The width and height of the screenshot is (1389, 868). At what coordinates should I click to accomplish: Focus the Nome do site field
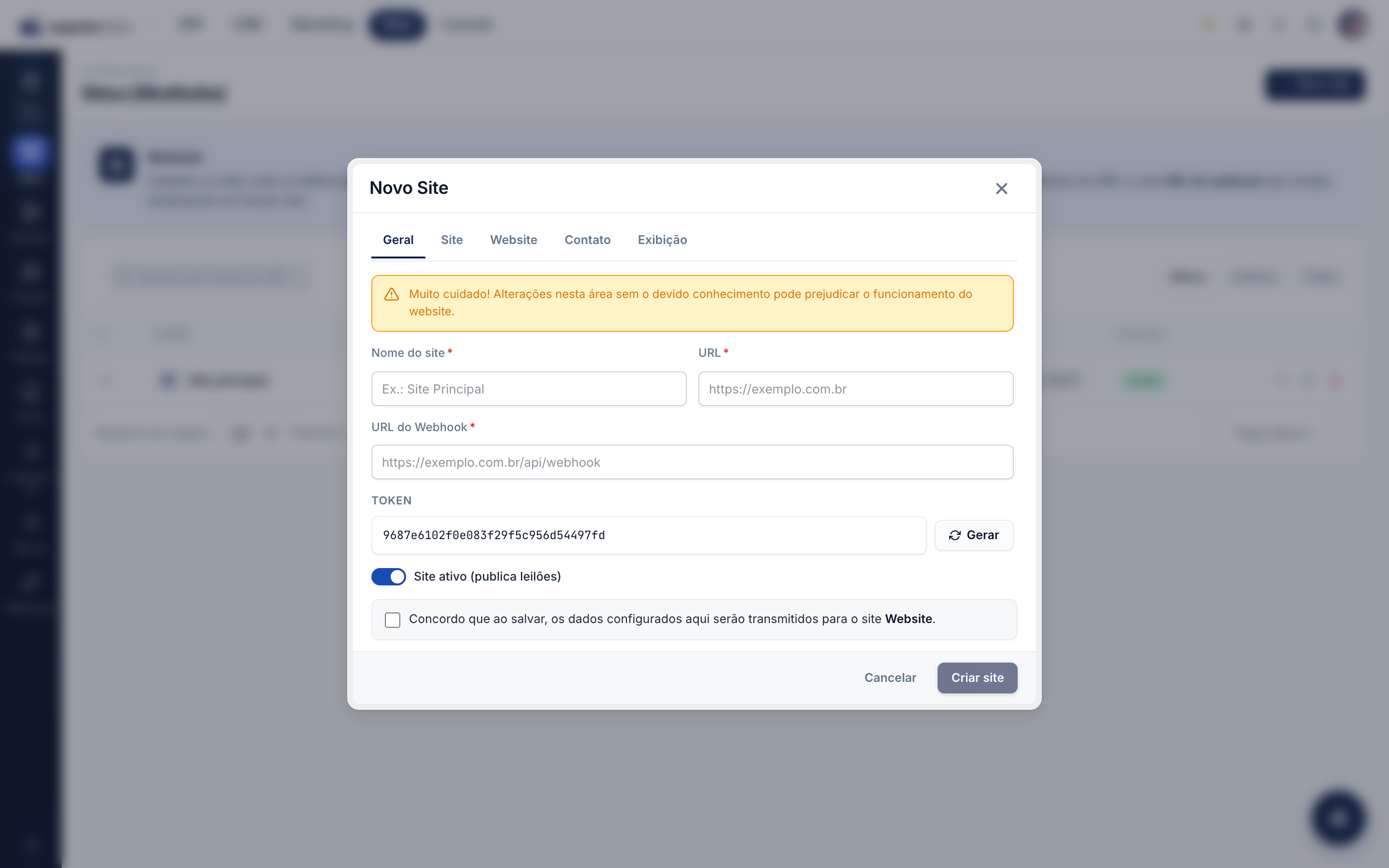[529, 389]
